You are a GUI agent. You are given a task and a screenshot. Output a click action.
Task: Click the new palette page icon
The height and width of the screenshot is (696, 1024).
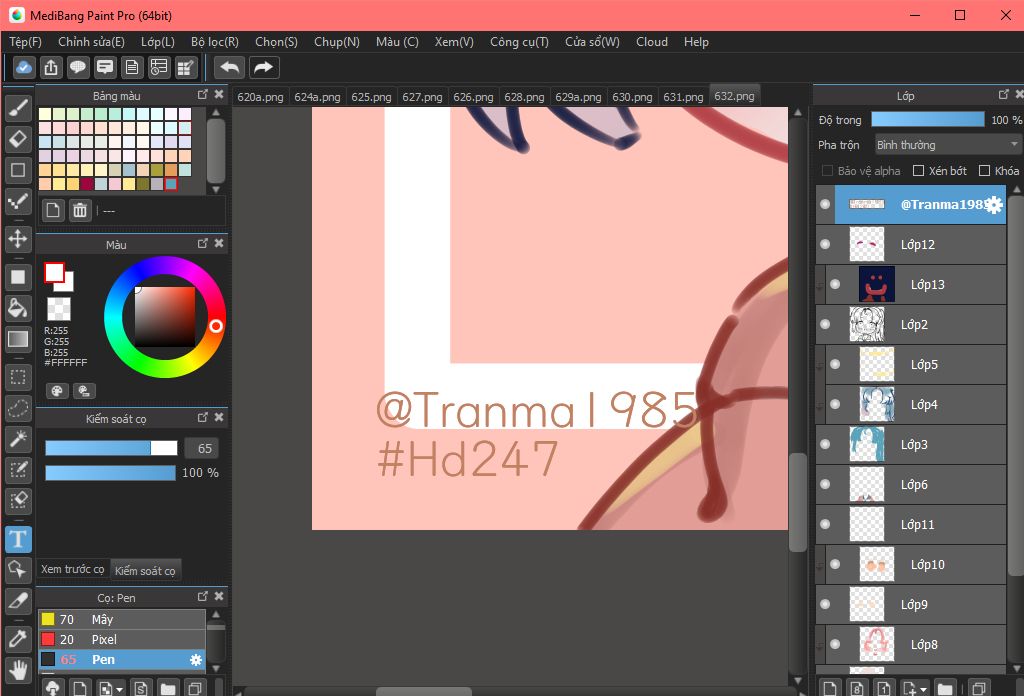pyautogui.click(x=53, y=210)
